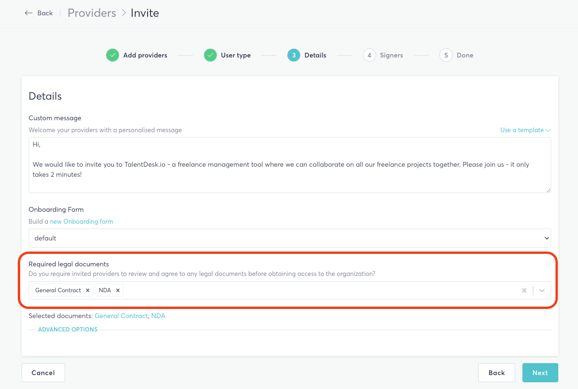
Task: Open NDA selected document link
Action: (158, 316)
